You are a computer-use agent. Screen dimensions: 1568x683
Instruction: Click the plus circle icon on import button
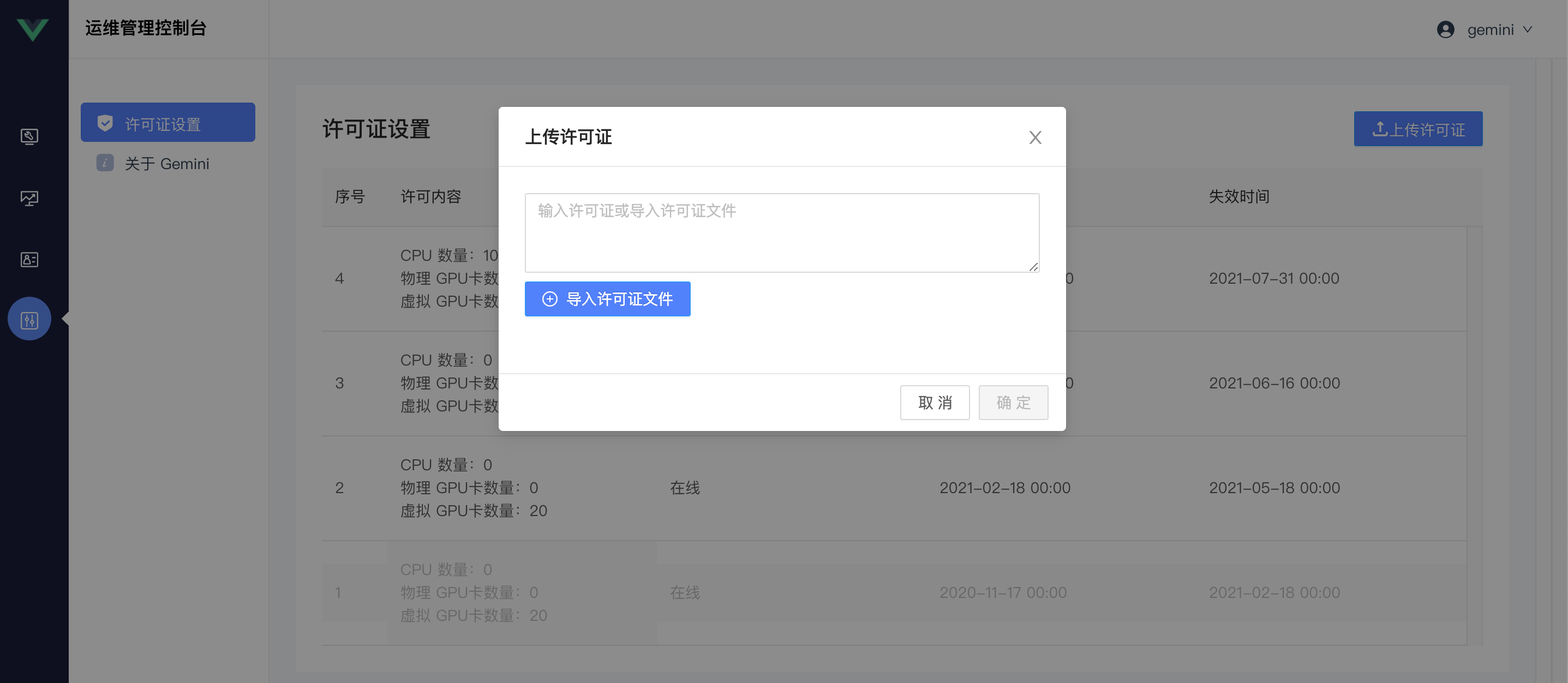click(549, 299)
